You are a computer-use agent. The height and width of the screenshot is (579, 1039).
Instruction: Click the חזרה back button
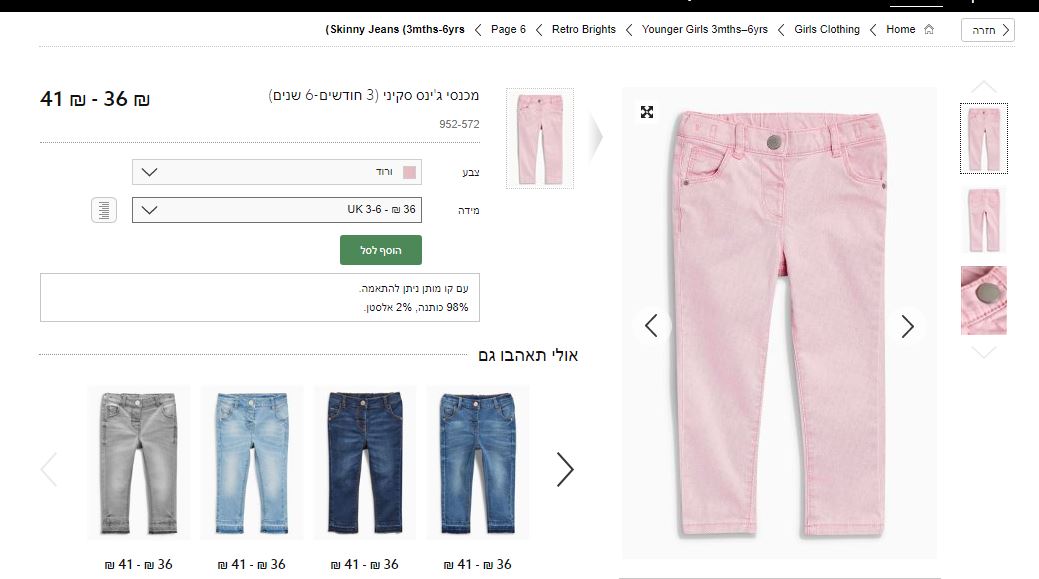pos(987,30)
